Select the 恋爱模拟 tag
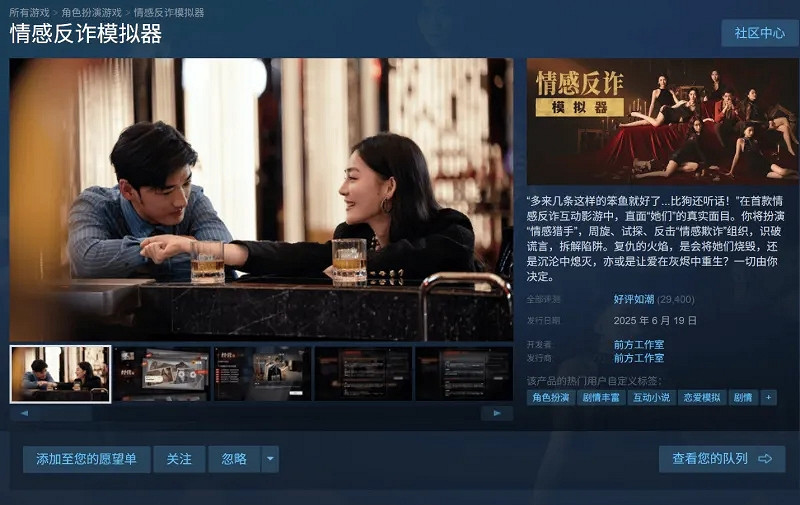The width and height of the screenshot is (800, 505). point(702,397)
